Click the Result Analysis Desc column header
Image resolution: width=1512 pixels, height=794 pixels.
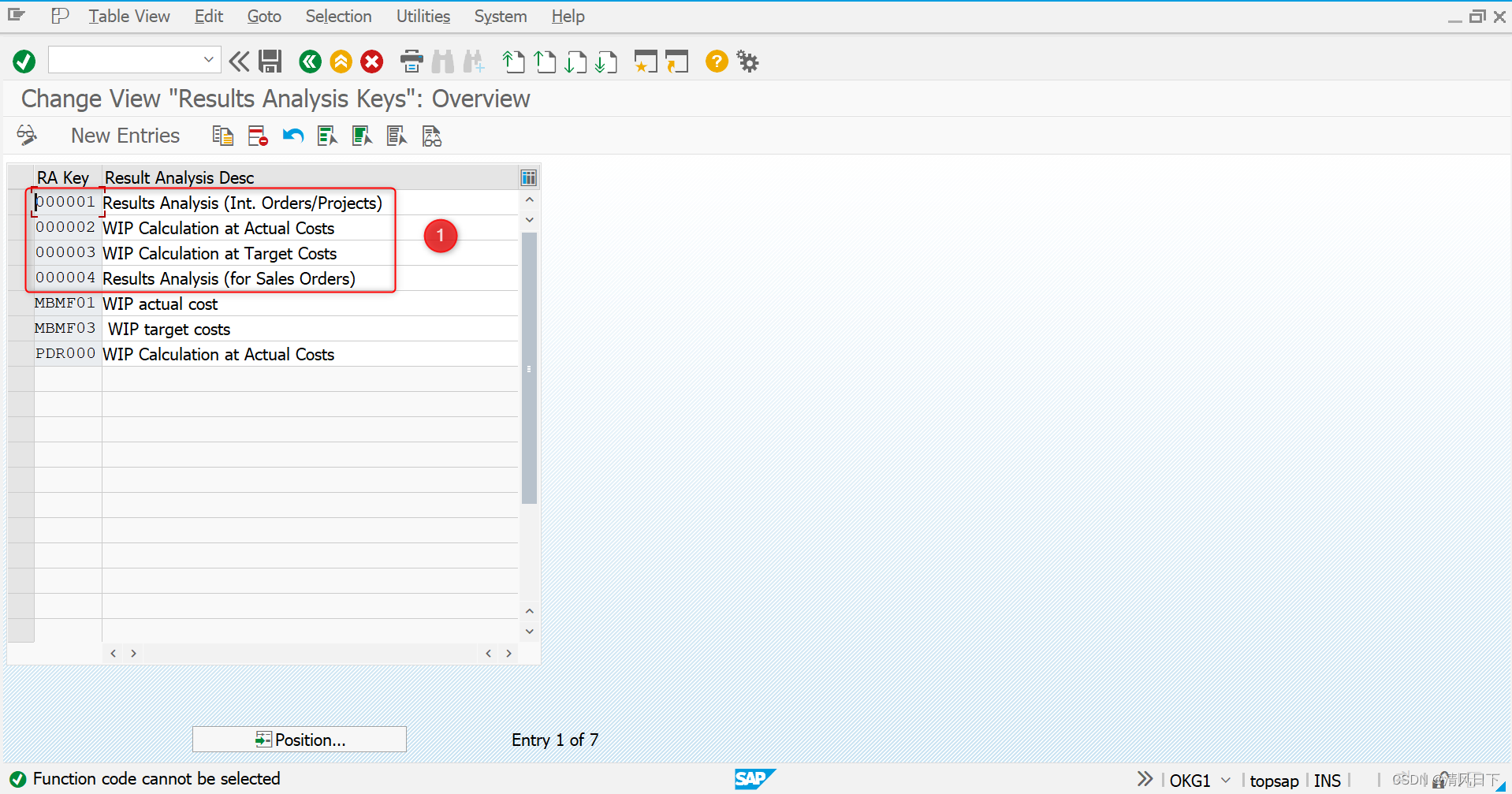click(310, 177)
